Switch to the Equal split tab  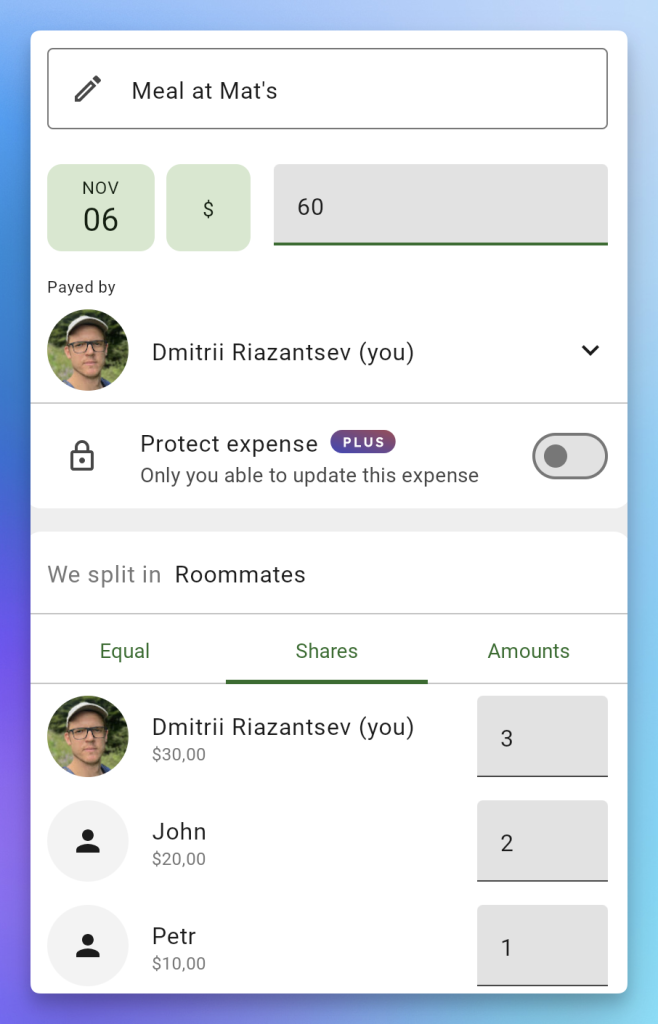pyautogui.click(x=125, y=651)
